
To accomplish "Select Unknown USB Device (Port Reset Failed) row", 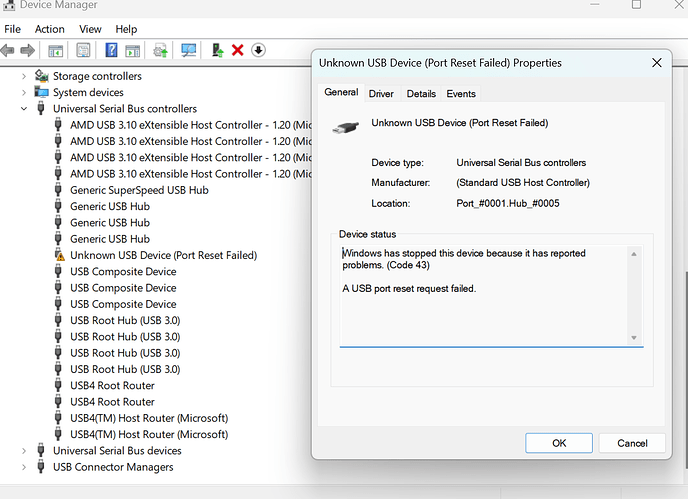I will 163,255.
